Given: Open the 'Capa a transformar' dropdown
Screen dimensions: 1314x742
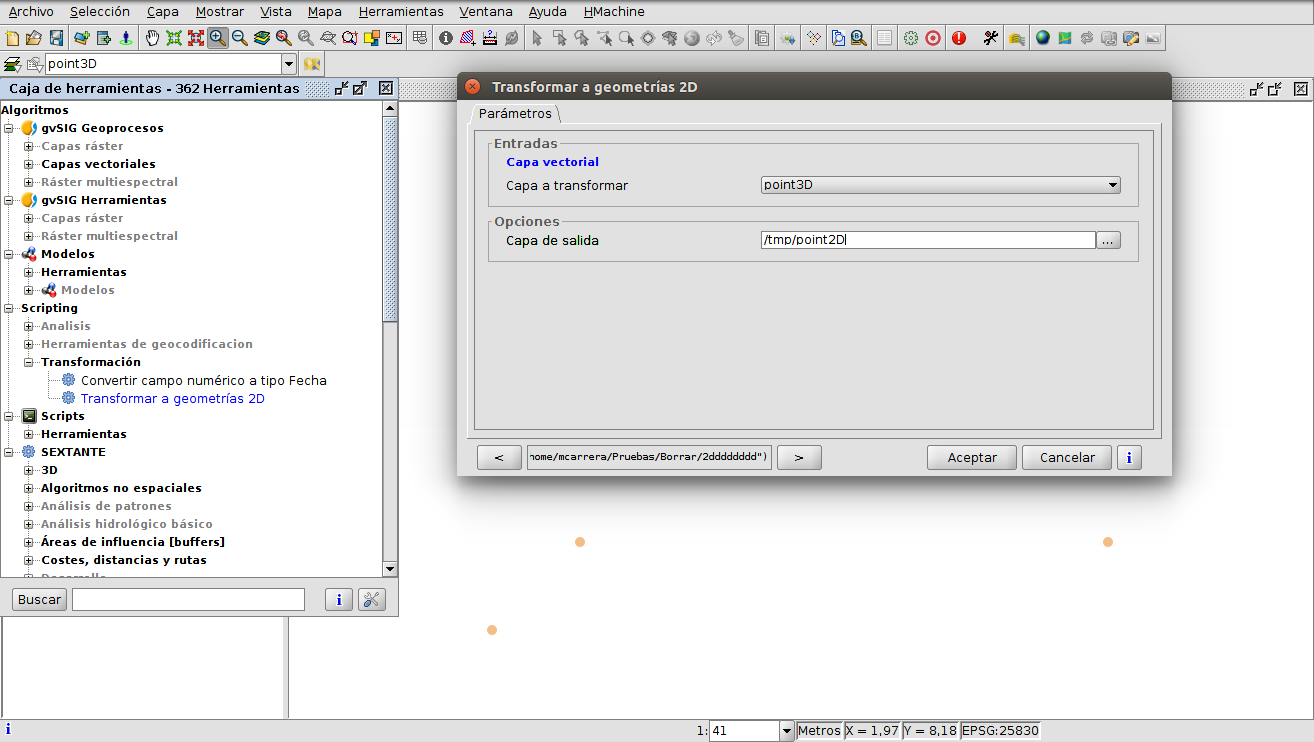Looking at the screenshot, I should pos(1112,185).
